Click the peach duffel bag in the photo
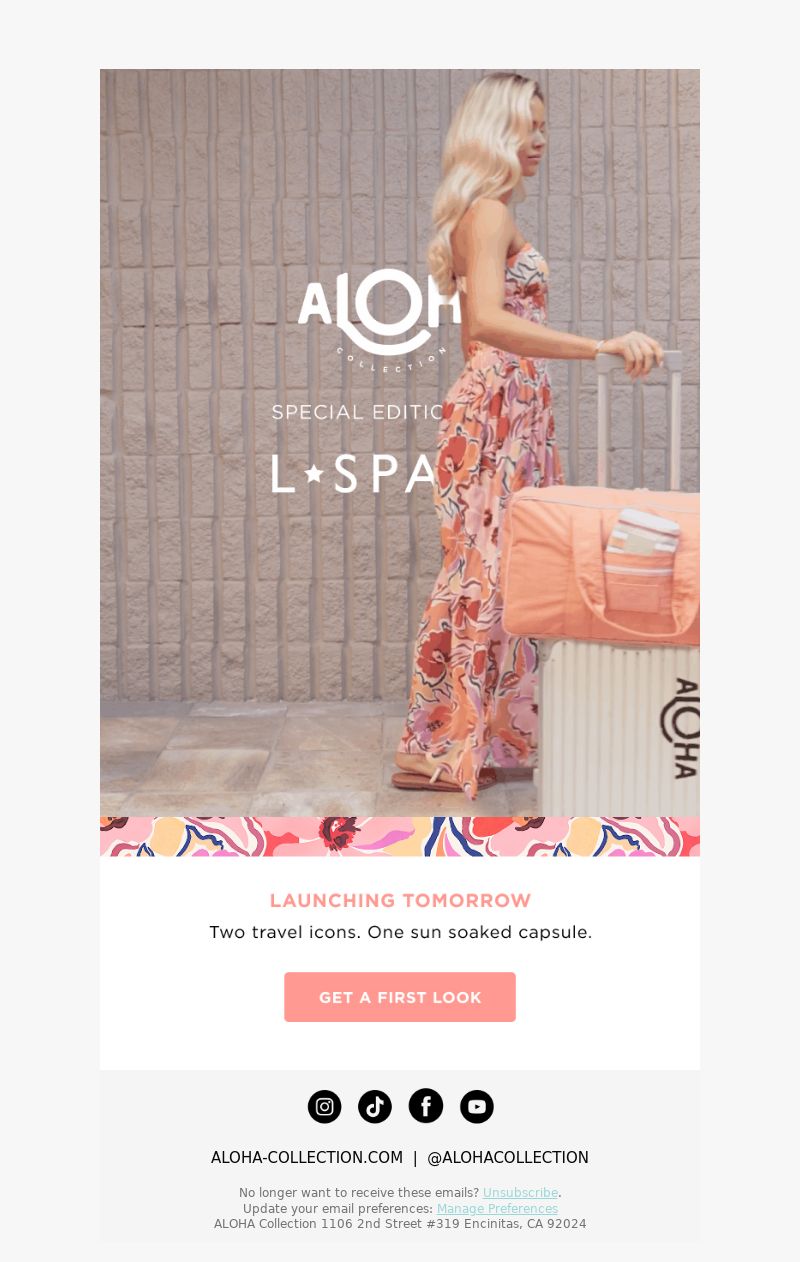 tap(600, 565)
